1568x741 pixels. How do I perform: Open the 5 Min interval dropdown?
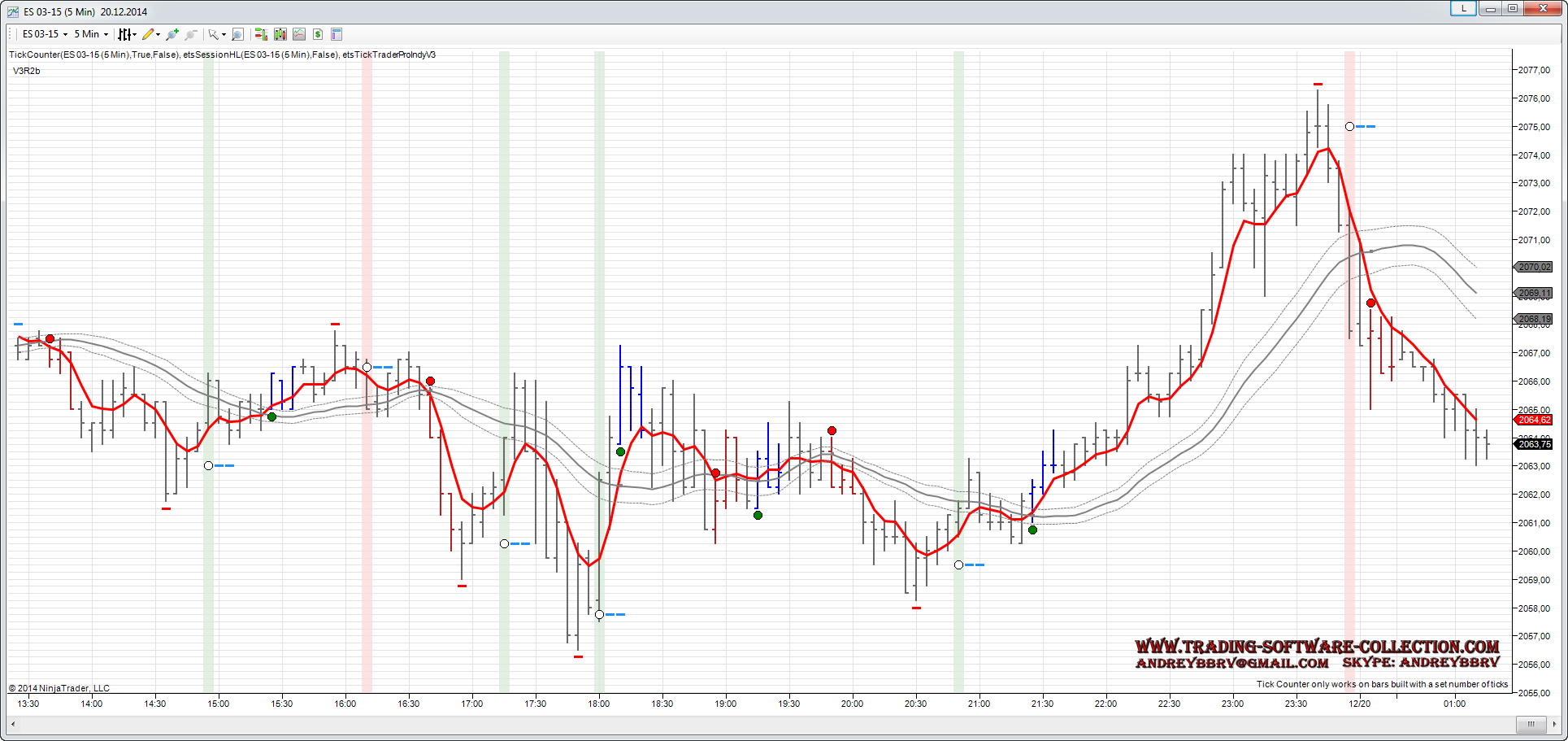91,34
